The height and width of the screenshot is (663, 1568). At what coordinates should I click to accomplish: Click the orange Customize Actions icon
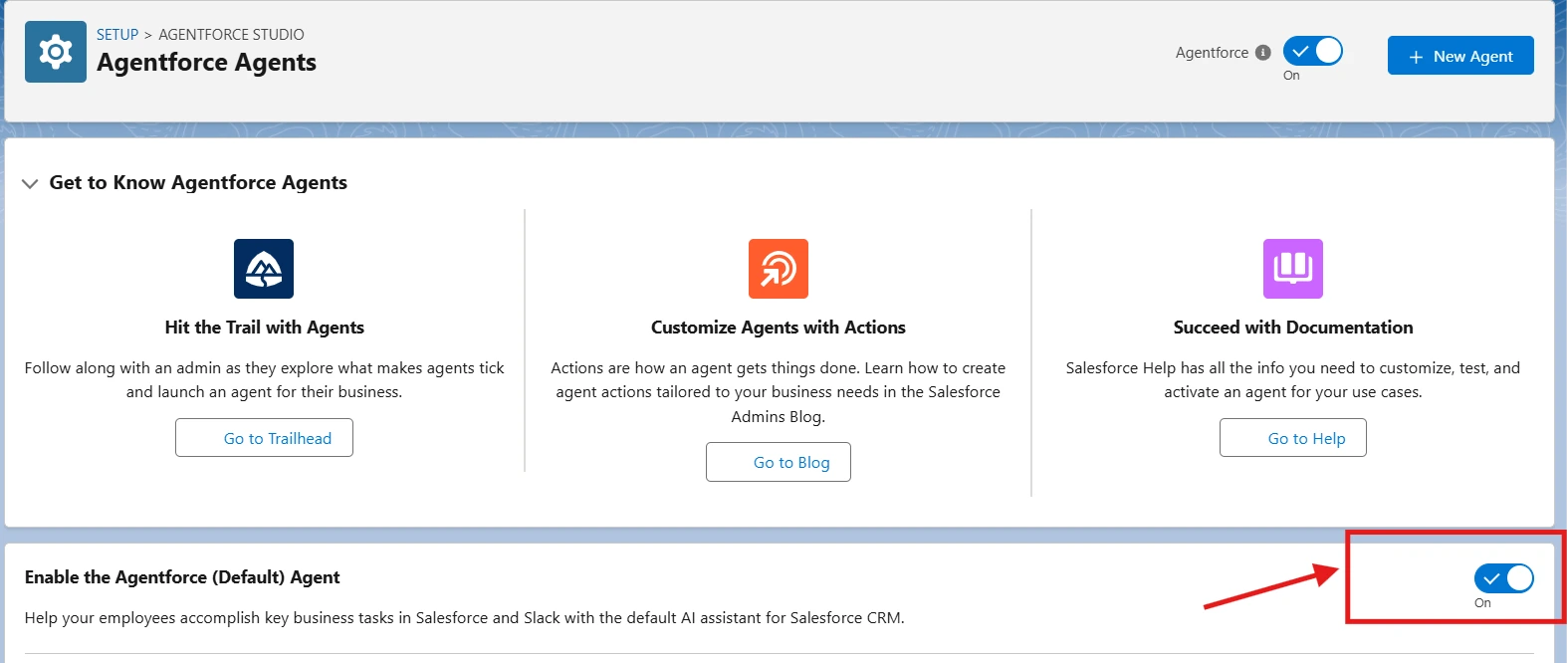779,269
